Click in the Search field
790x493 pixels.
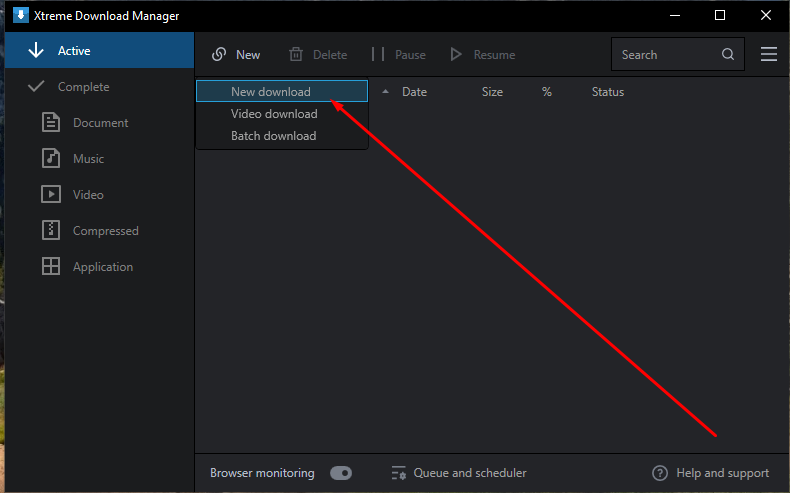[x=678, y=54]
